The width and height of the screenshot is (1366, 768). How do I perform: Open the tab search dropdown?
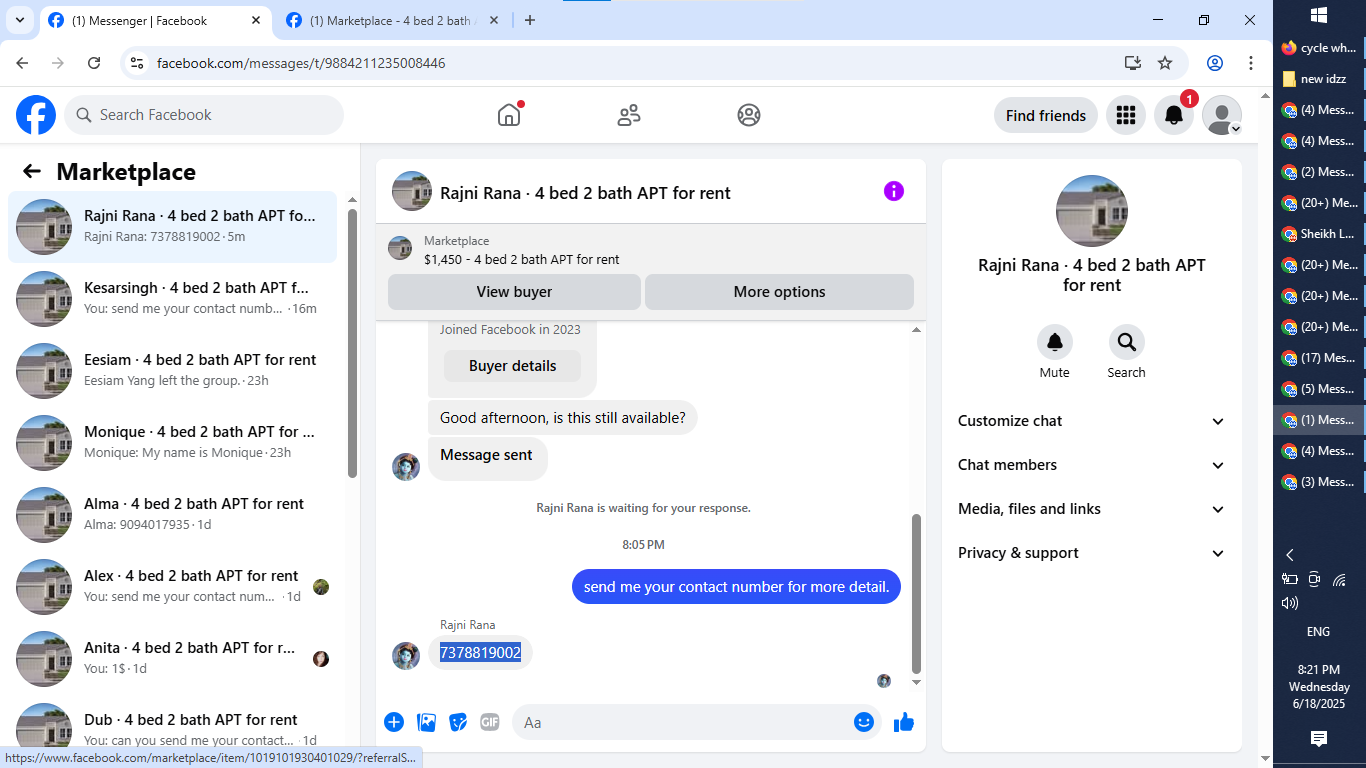pyautogui.click(x=19, y=20)
